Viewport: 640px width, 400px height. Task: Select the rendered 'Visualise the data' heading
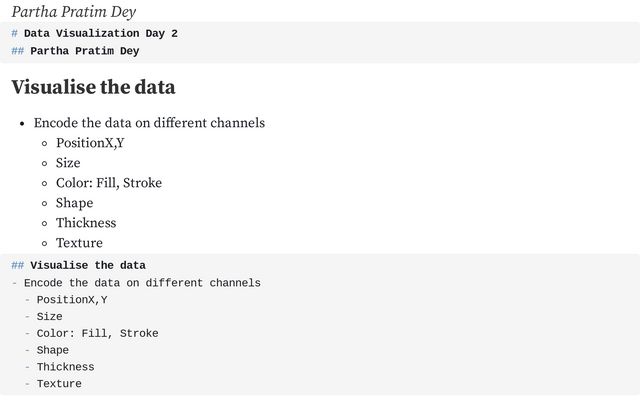tap(93, 87)
